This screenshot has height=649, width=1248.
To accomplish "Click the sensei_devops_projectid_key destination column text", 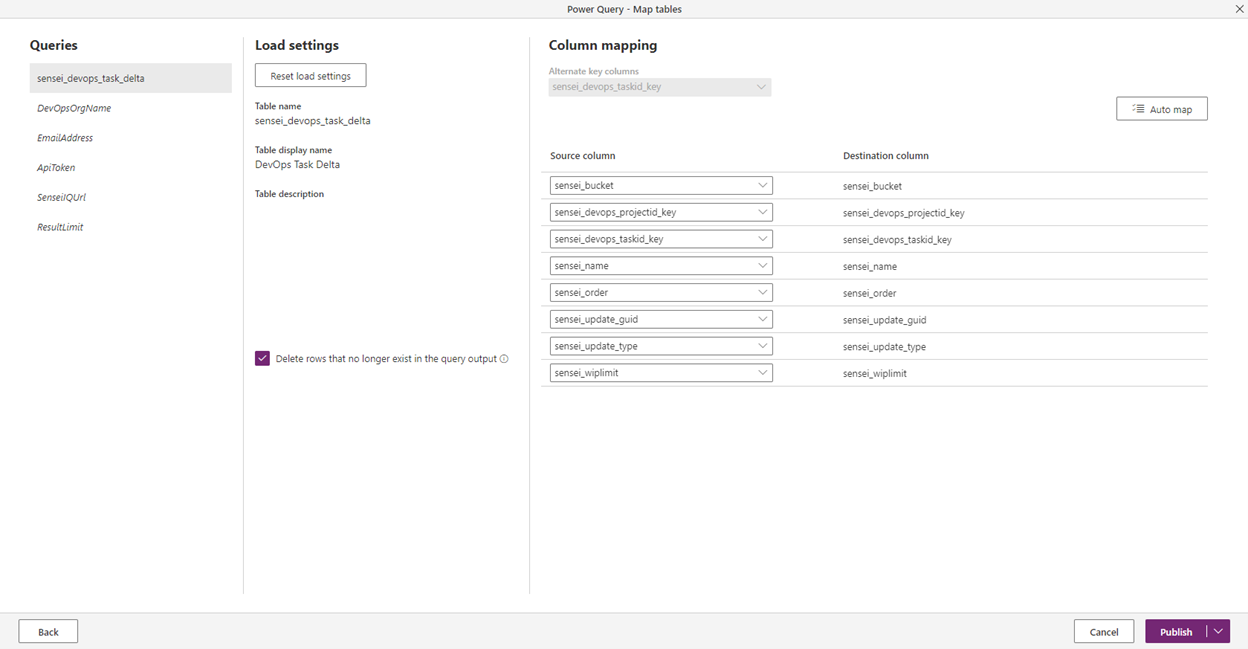I will click(x=903, y=213).
